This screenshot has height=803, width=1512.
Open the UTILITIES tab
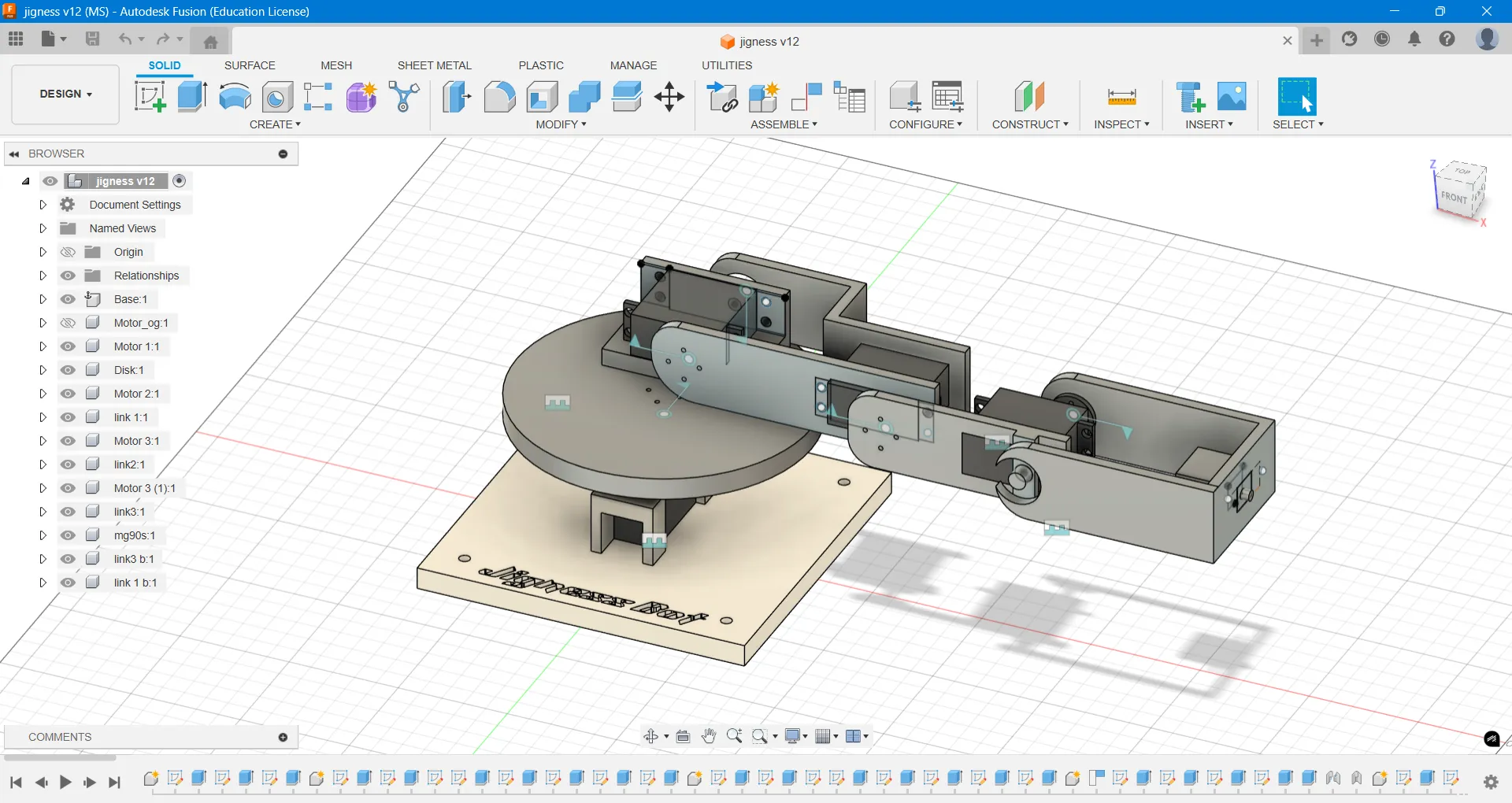(x=727, y=65)
